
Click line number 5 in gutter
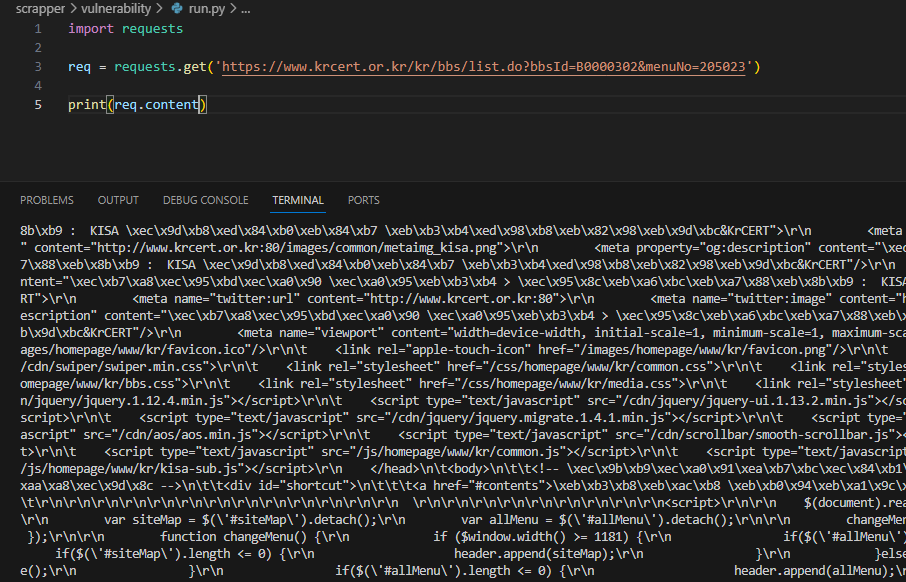point(38,105)
